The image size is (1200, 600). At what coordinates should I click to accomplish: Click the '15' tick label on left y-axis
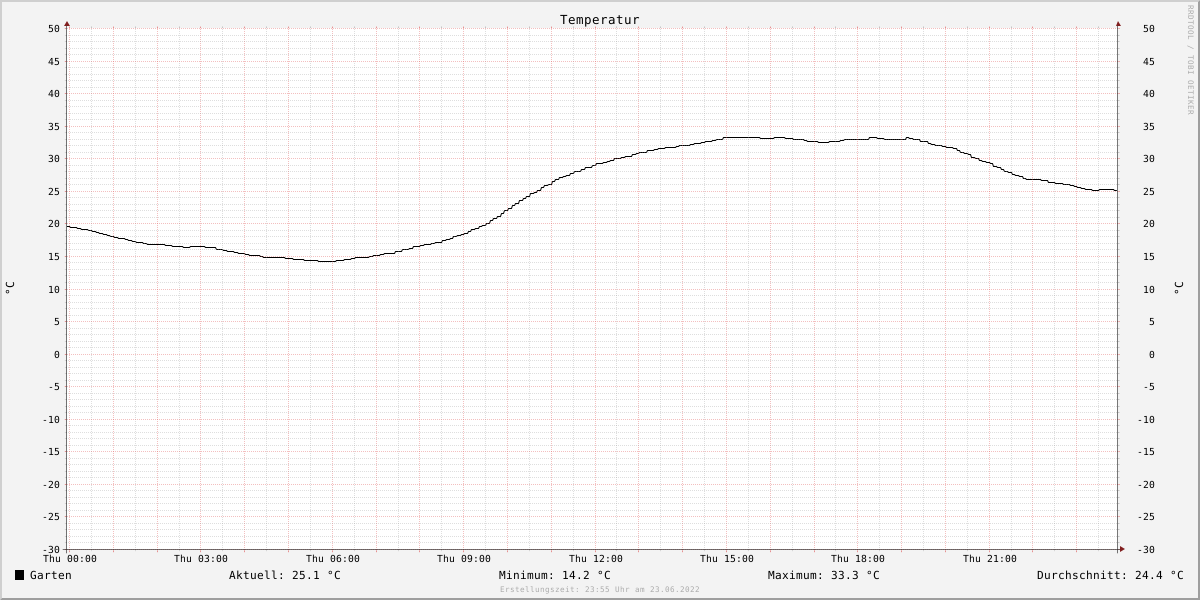coord(54,257)
